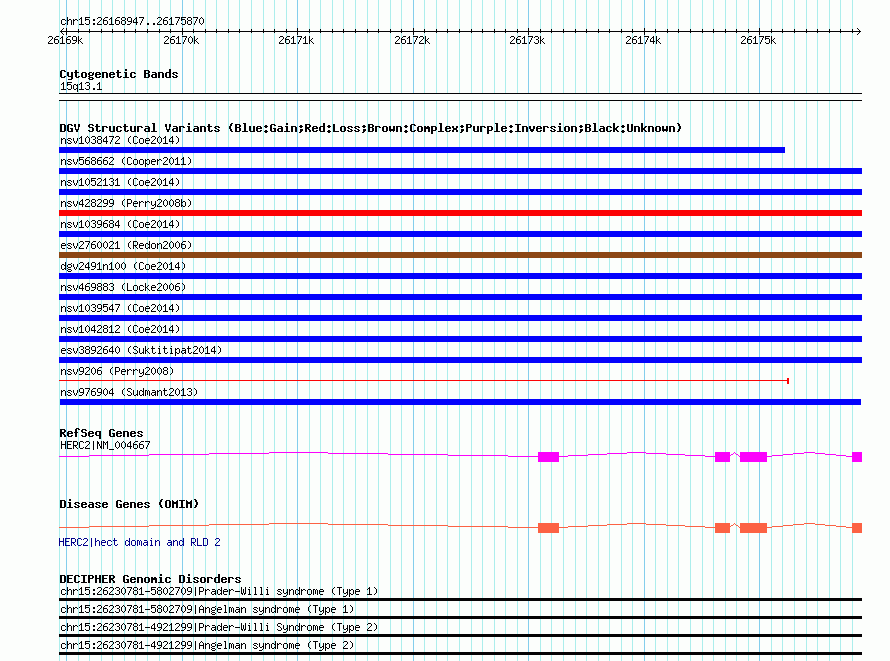Click the nsv976904 (Sudmant2013) label
890x661 pixels.
point(129,392)
